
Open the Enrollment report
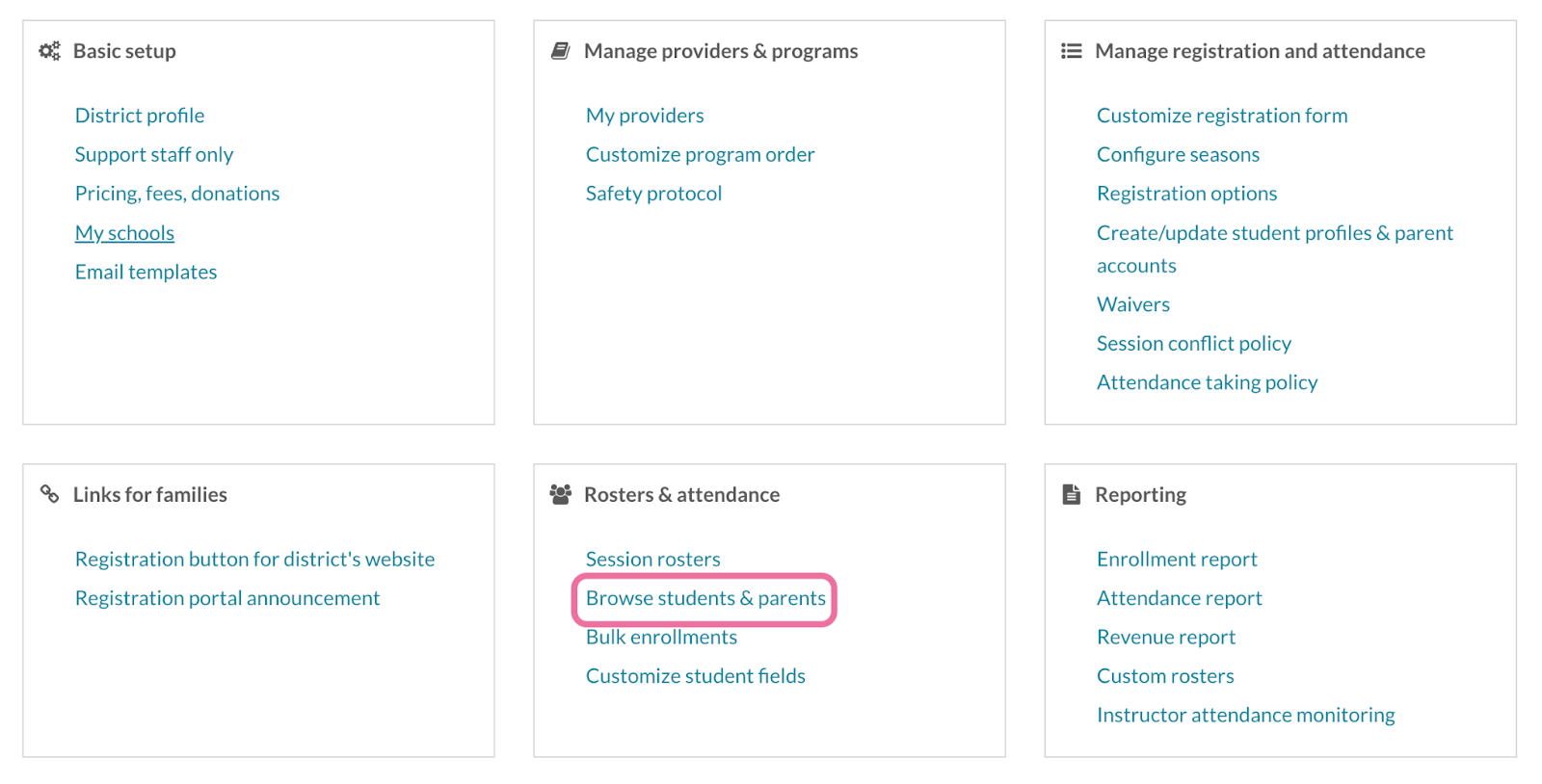(1177, 559)
